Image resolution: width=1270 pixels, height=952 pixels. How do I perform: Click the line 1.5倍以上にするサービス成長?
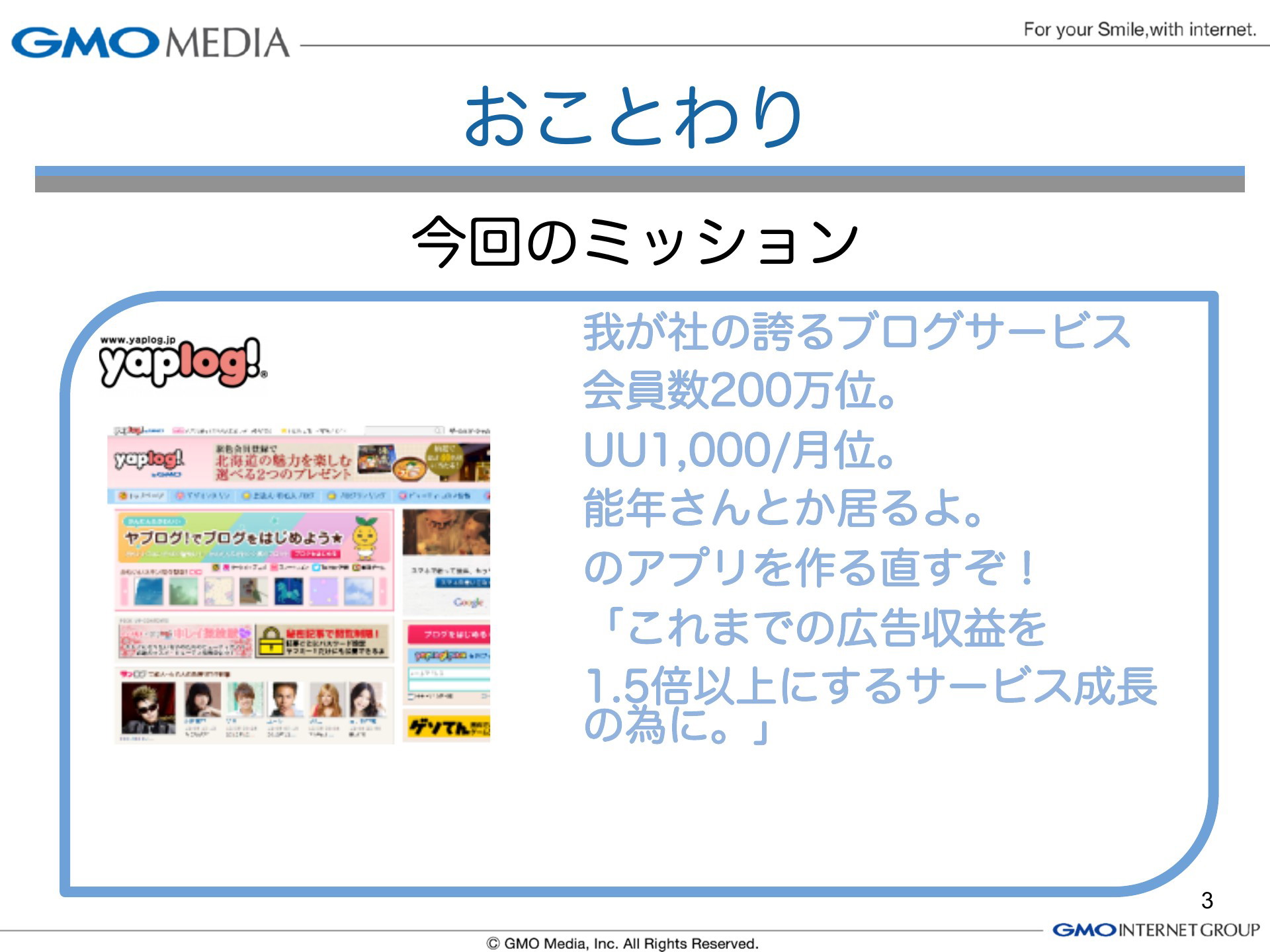point(871,685)
